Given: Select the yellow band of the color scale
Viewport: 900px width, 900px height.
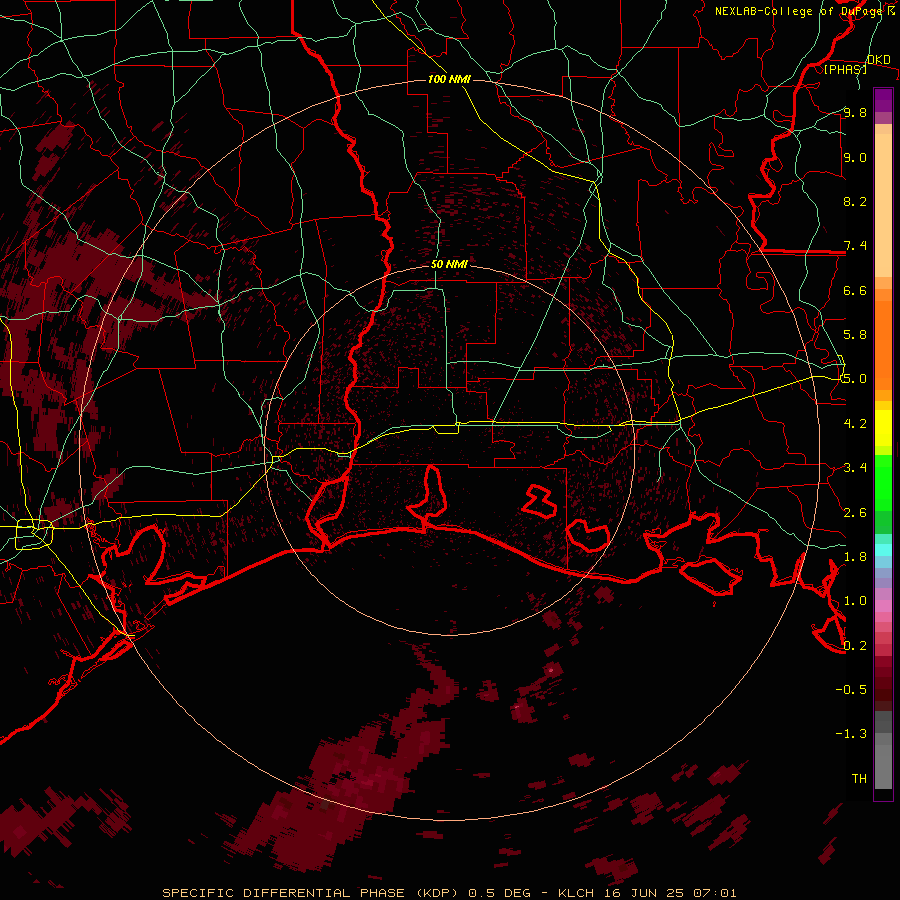Looking at the screenshot, I should click(x=883, y=428).
